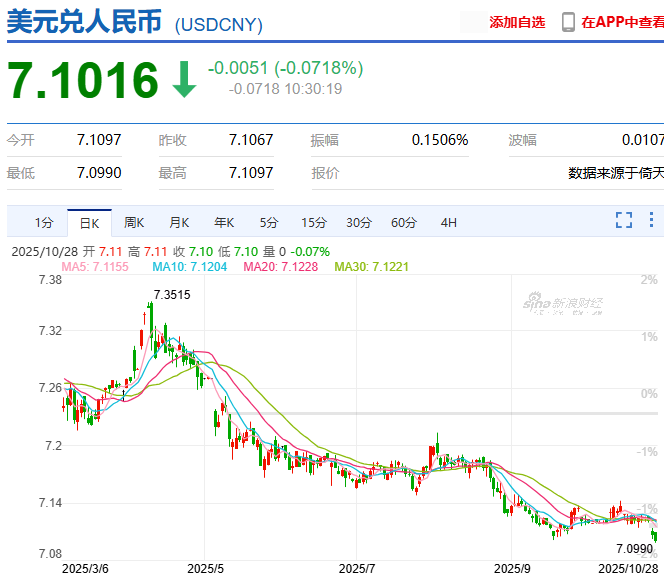
Task: Click 添加自选 to add to watchlist
Action: (x=517, y=22)
